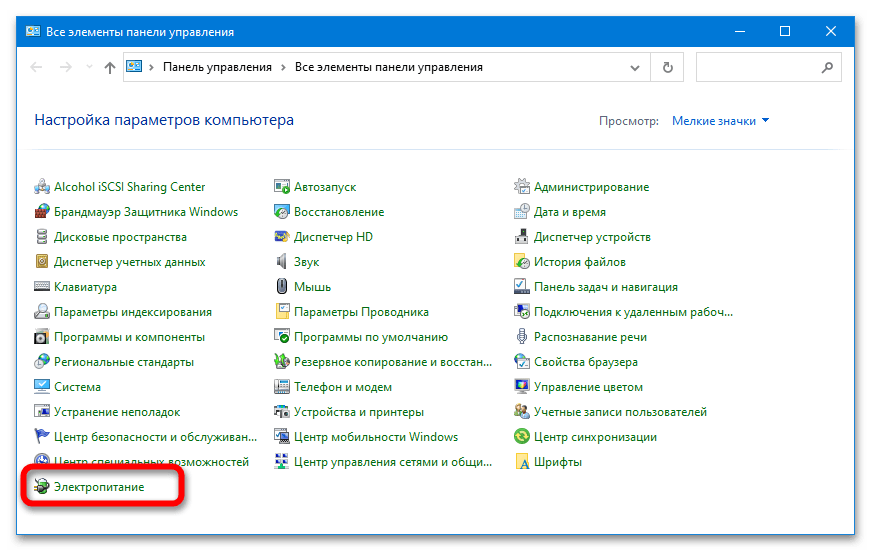This screenshot has height=551, width=871.
Task: Click the Телефон и модем icon
Action: (x=282, y=387)
